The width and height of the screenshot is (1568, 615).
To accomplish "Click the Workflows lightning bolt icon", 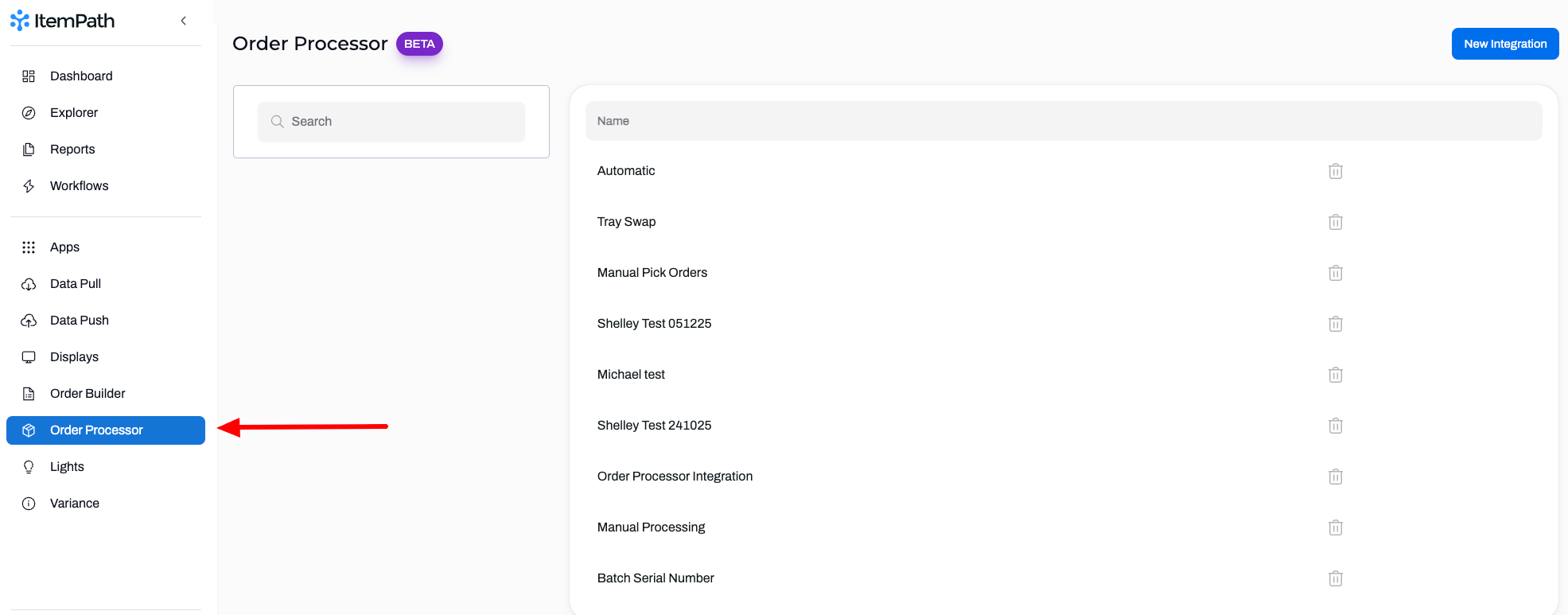I will coord(29,186).
